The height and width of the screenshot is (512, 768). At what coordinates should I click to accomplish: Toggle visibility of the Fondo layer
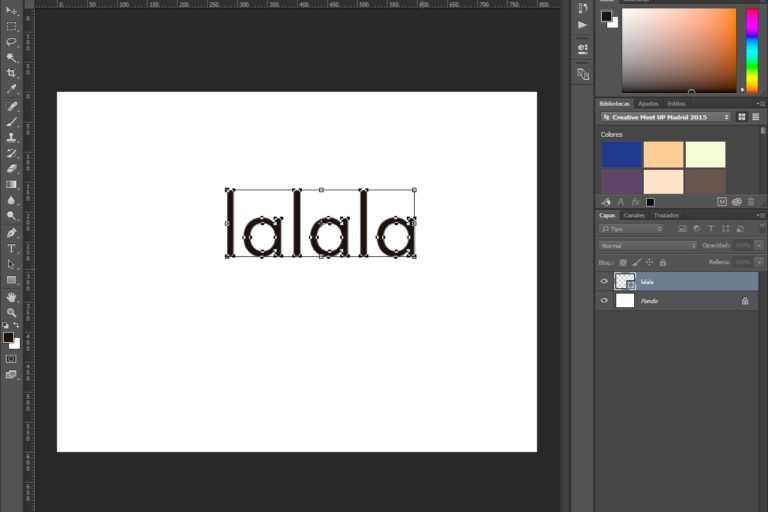click(604, 301)
